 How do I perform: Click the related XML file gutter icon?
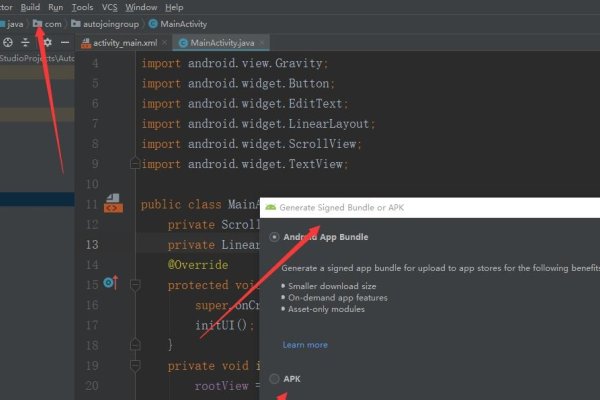click(x=113, y=205)
